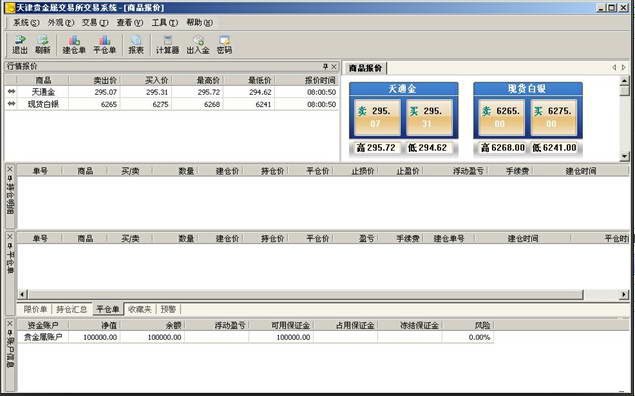Screen dimensions: 635x396
Task: Pin the 行情报价 panel with the pushpin icon
Action: (x=325, y=66)
